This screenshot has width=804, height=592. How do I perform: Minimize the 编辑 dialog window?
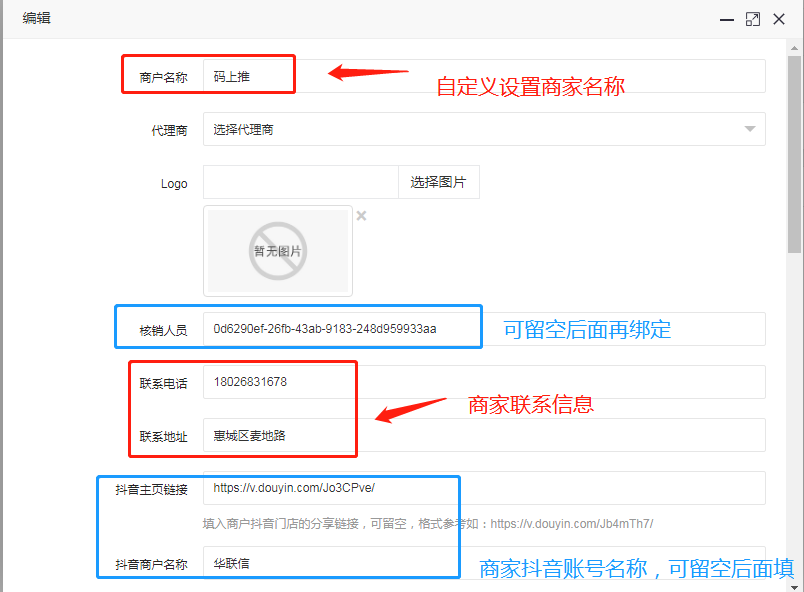coord(727,20)
